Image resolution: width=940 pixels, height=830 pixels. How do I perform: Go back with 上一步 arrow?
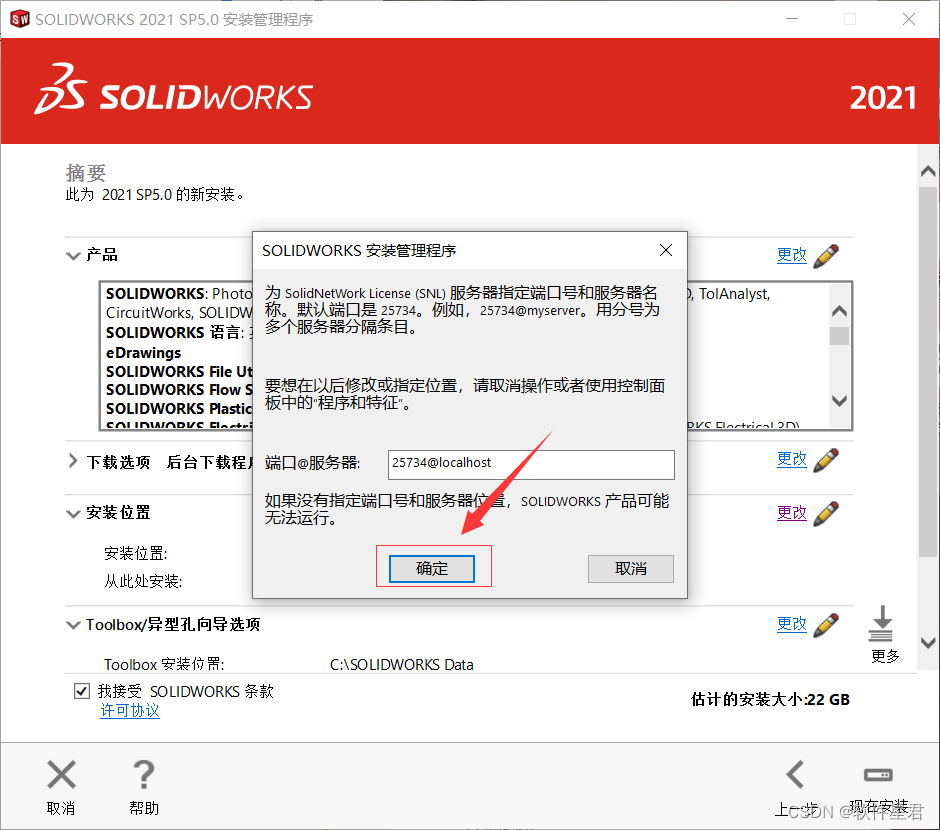(x=796, y=775)
